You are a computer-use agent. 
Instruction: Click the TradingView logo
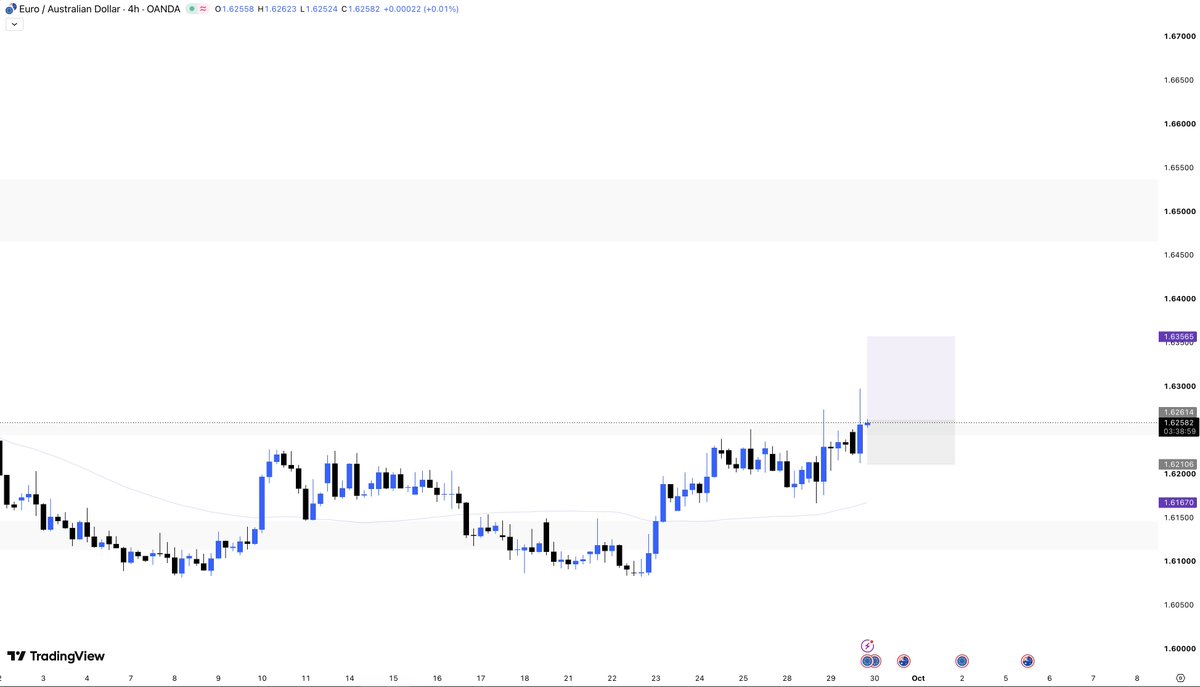tap(56, 656)
